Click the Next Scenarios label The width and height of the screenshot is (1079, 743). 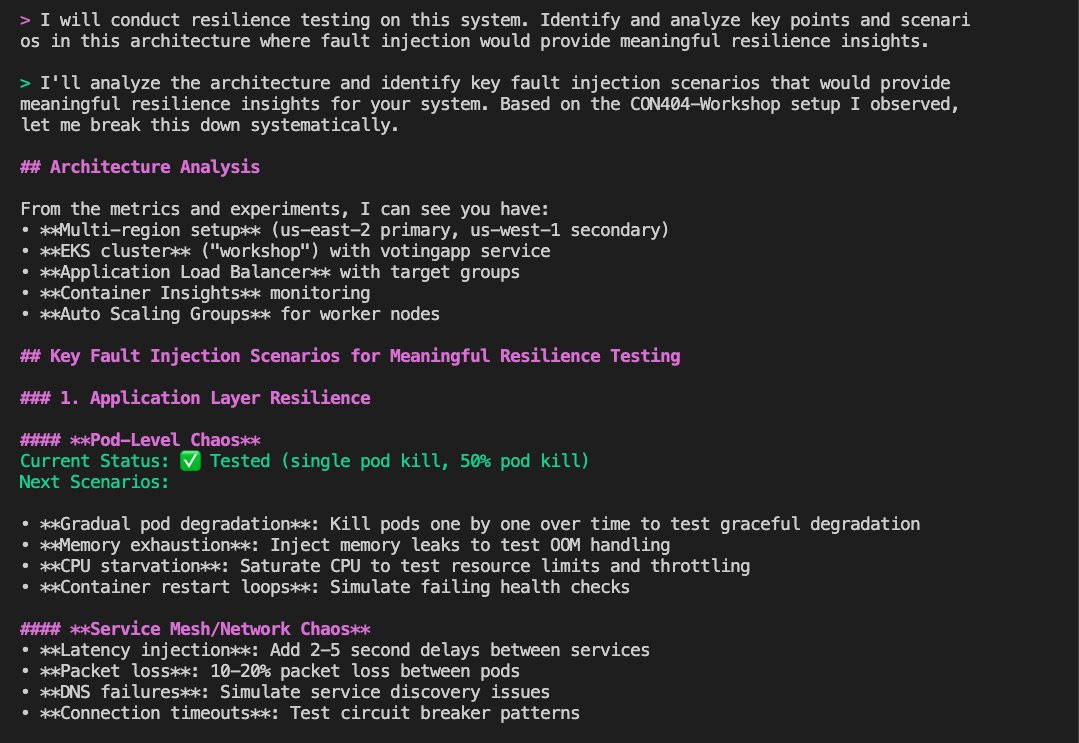pos(94,482)
